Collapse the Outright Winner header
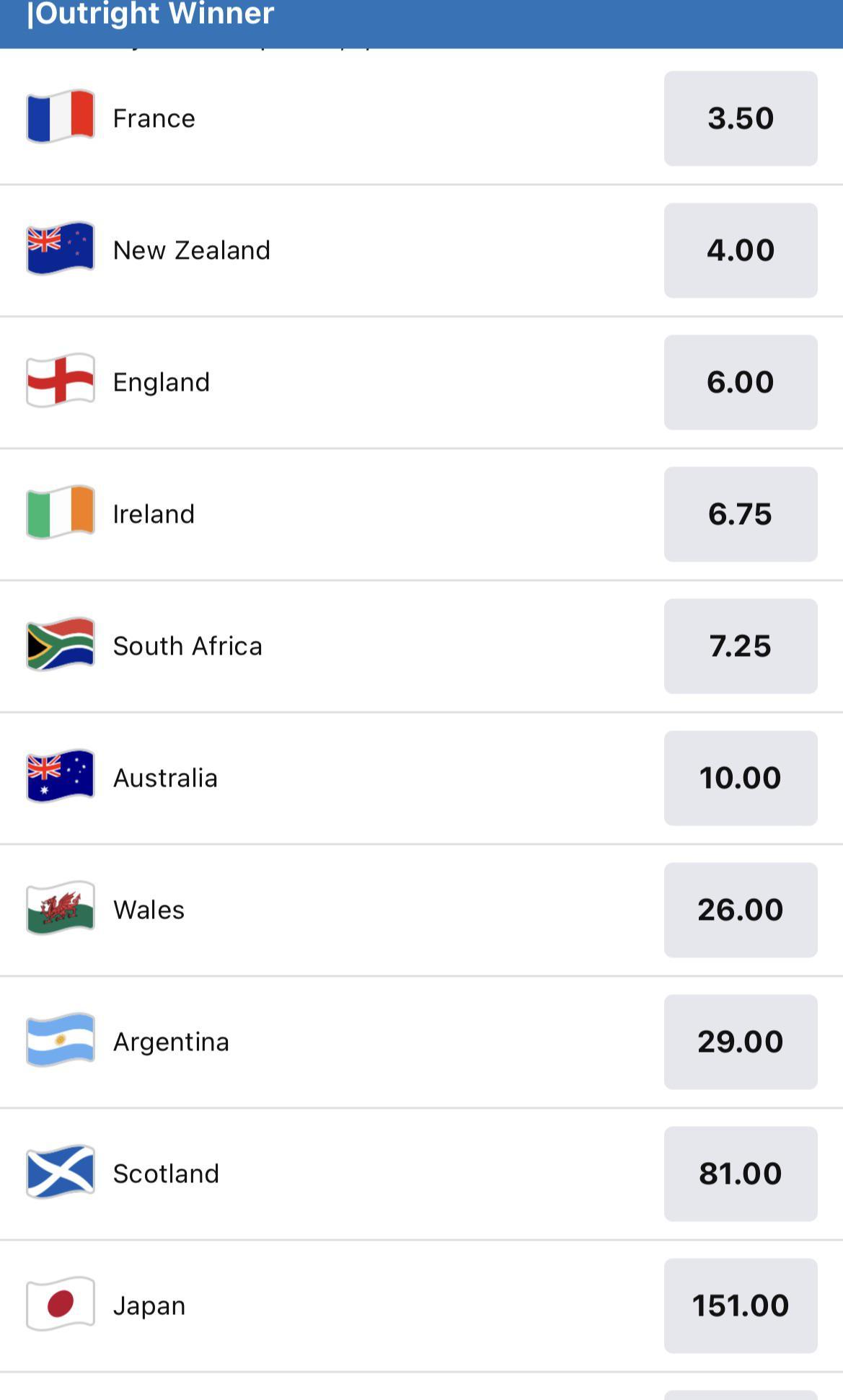This screenshot has width=843, height=1400. point(151,14)
